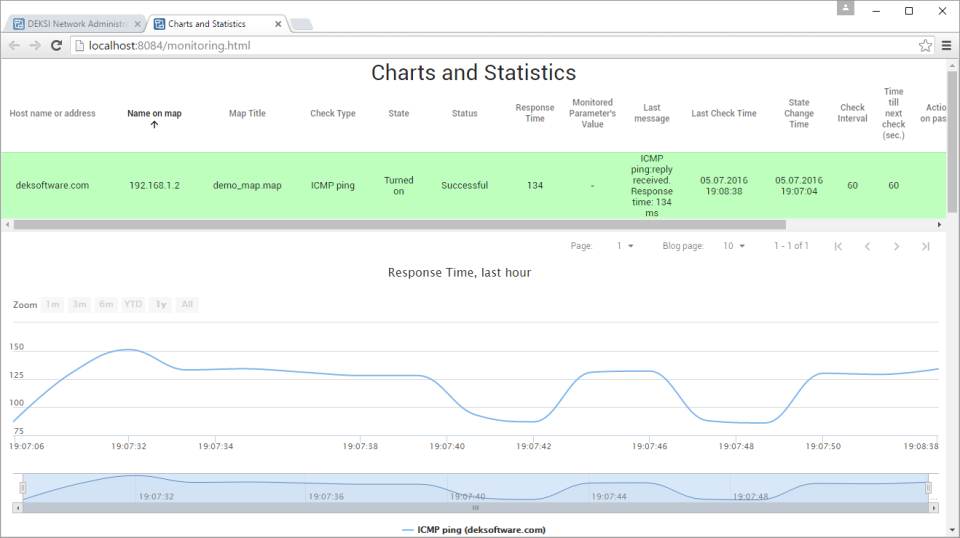
Task: Go to the next results page
Action: (896, 246)
